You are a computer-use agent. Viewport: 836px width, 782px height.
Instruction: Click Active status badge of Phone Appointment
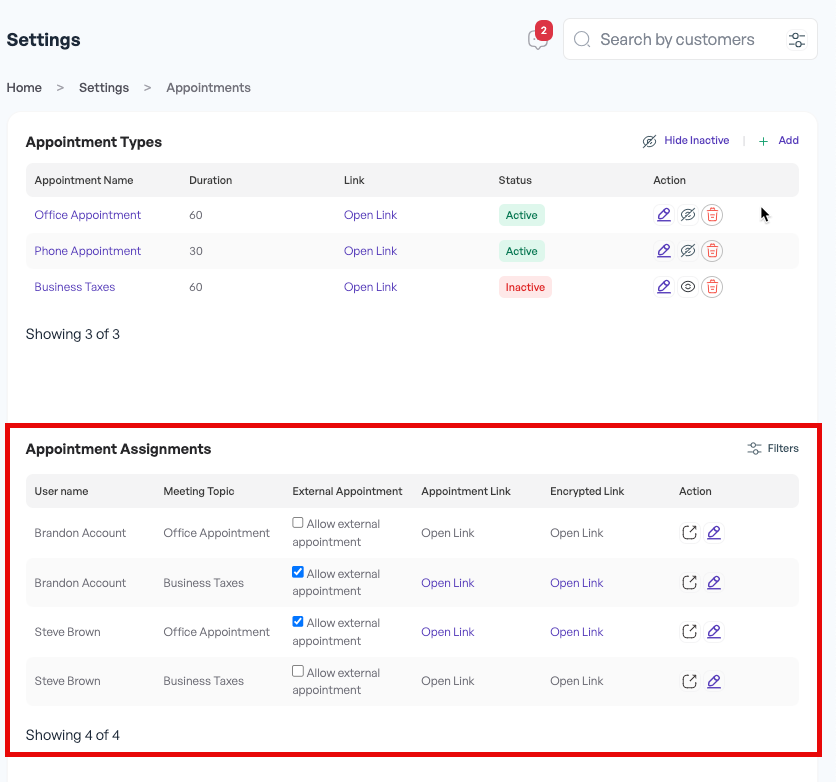point(521,251)
